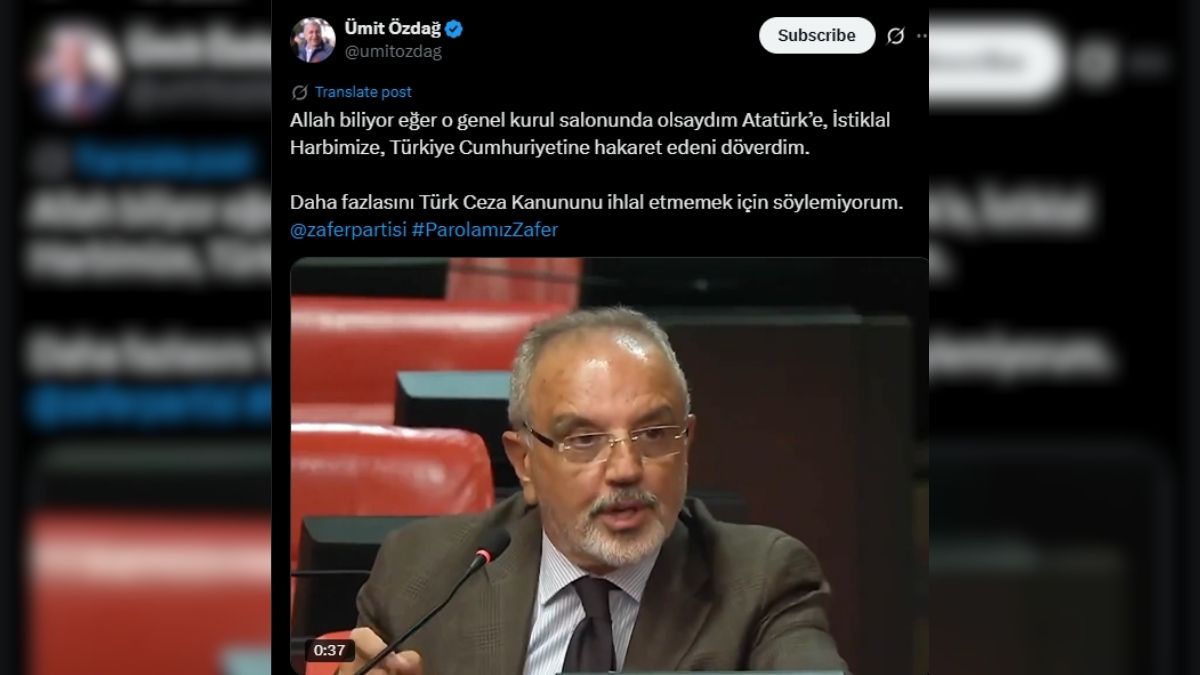Open Ümit Özdağ's profile avatar
The width and height of the screenshot is (1200, 675).
(313, 40)
